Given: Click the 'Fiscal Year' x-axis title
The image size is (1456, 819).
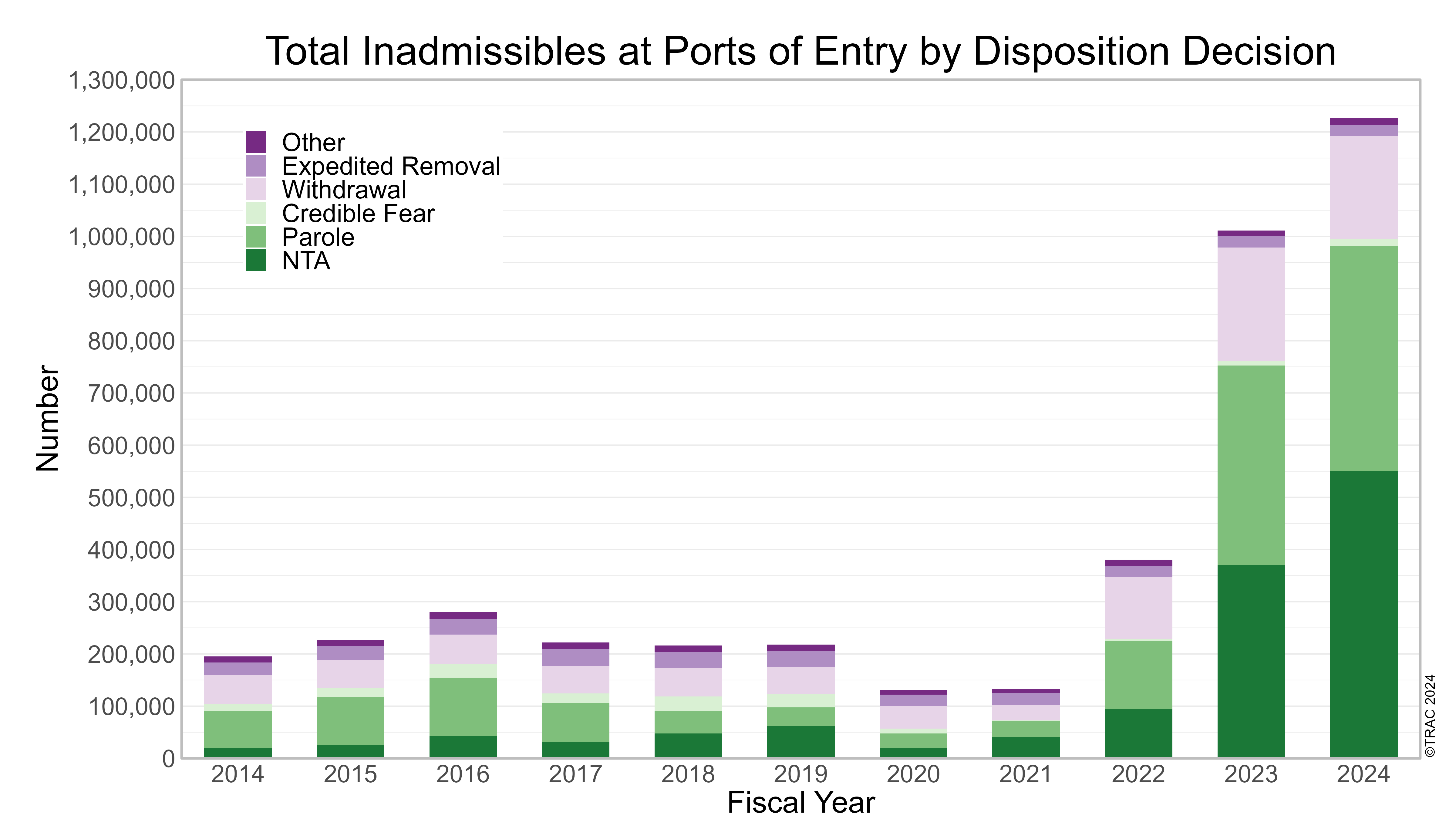Looking at the screenshot, I should (801, 803).
